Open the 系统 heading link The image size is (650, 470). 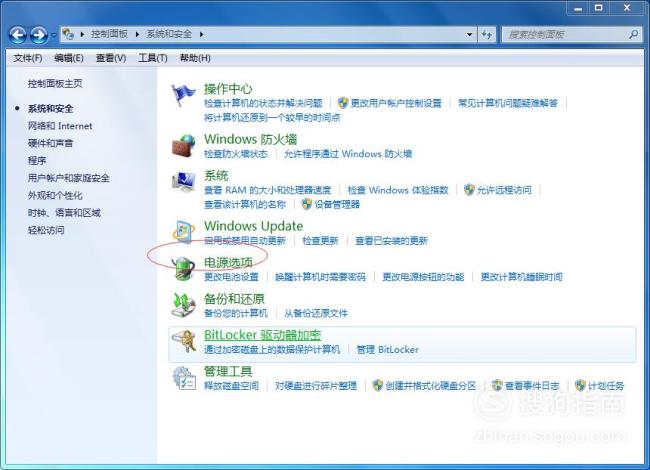click(216, 175)
